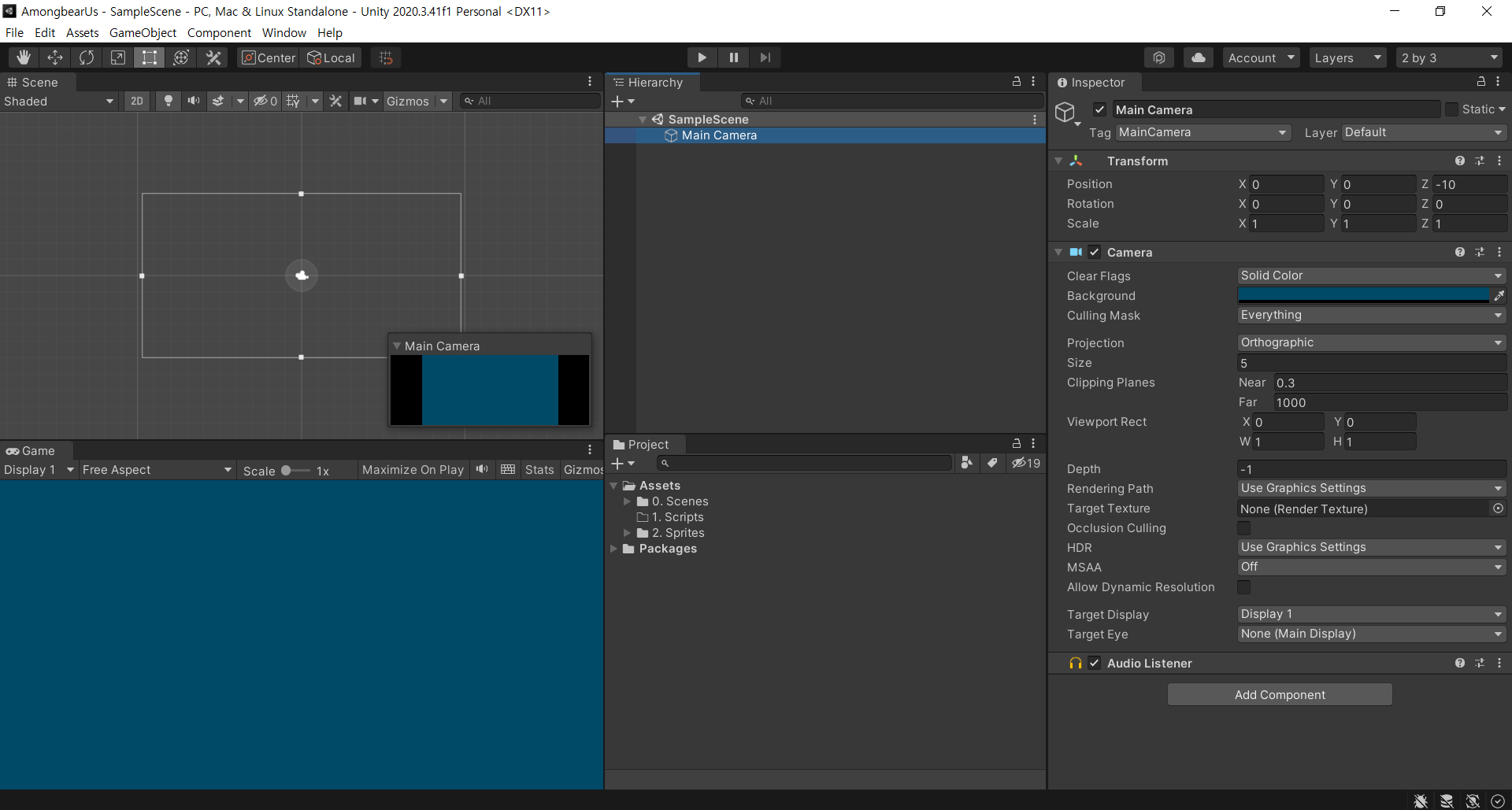Select the Scale tool
The image size is (1512, 810).
118,57
